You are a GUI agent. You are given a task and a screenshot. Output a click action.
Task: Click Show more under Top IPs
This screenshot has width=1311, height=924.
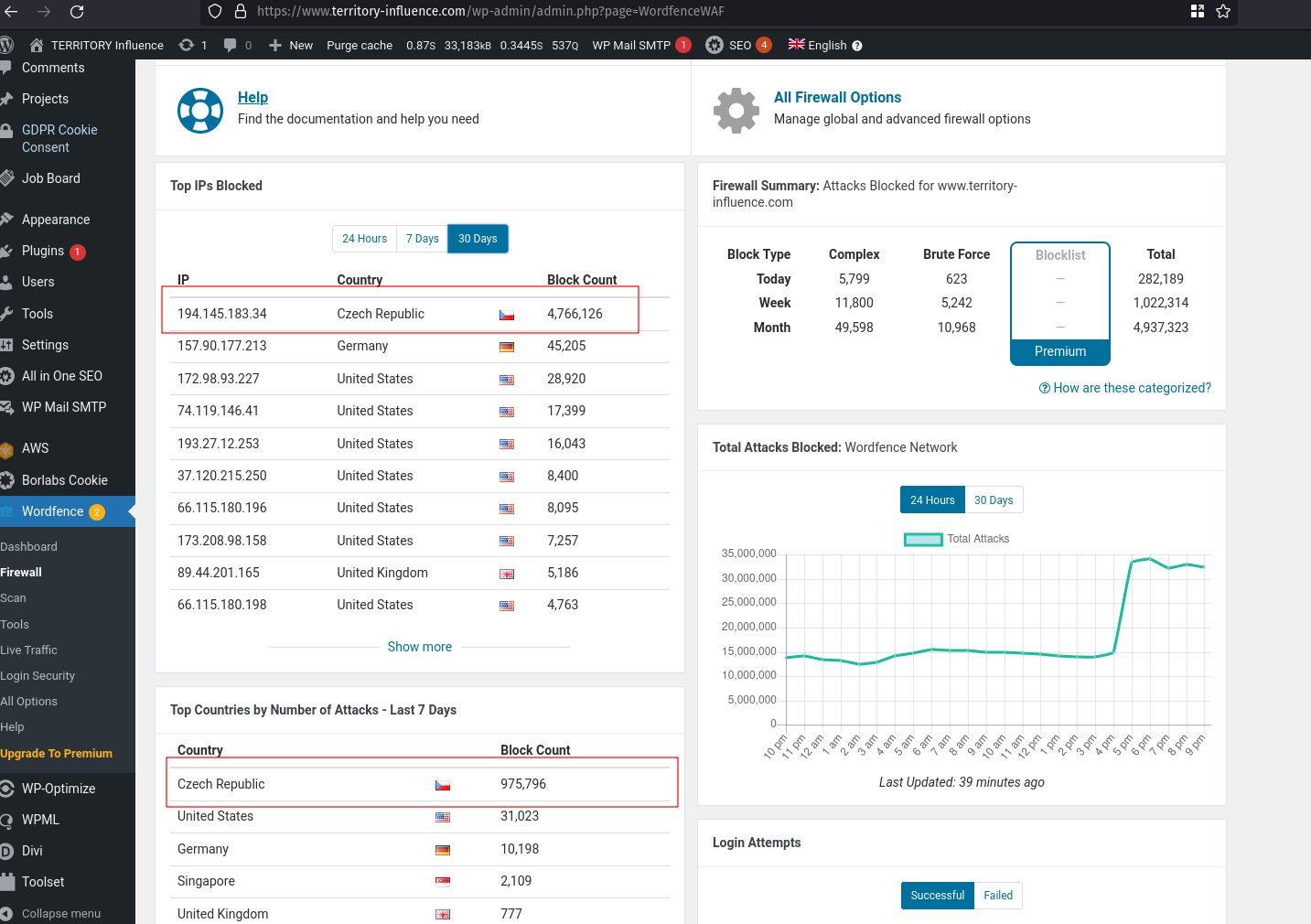pyautogui.click(x=420, y=647)
